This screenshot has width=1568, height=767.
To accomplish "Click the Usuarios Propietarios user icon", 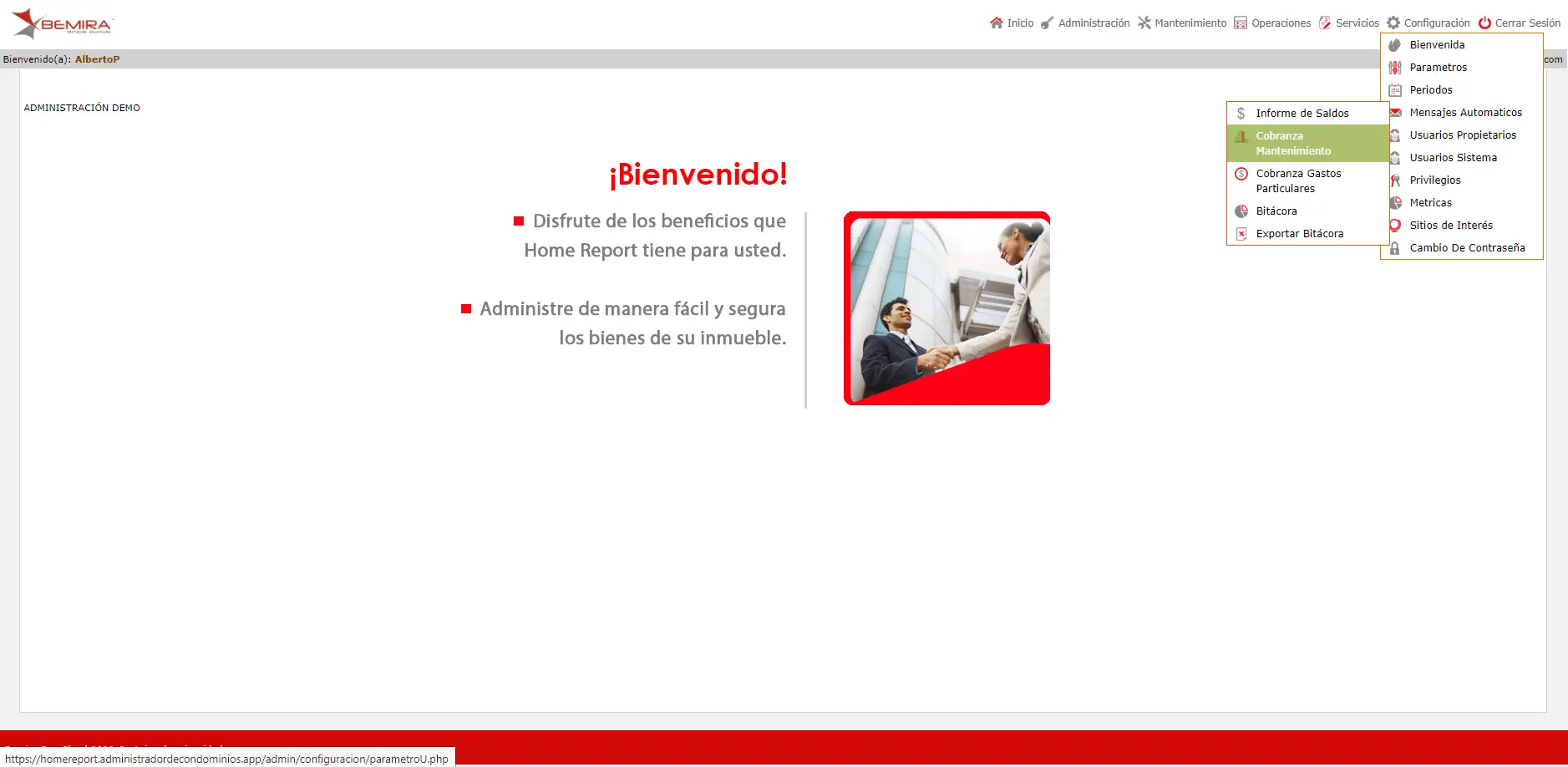I will [1395, 135].
